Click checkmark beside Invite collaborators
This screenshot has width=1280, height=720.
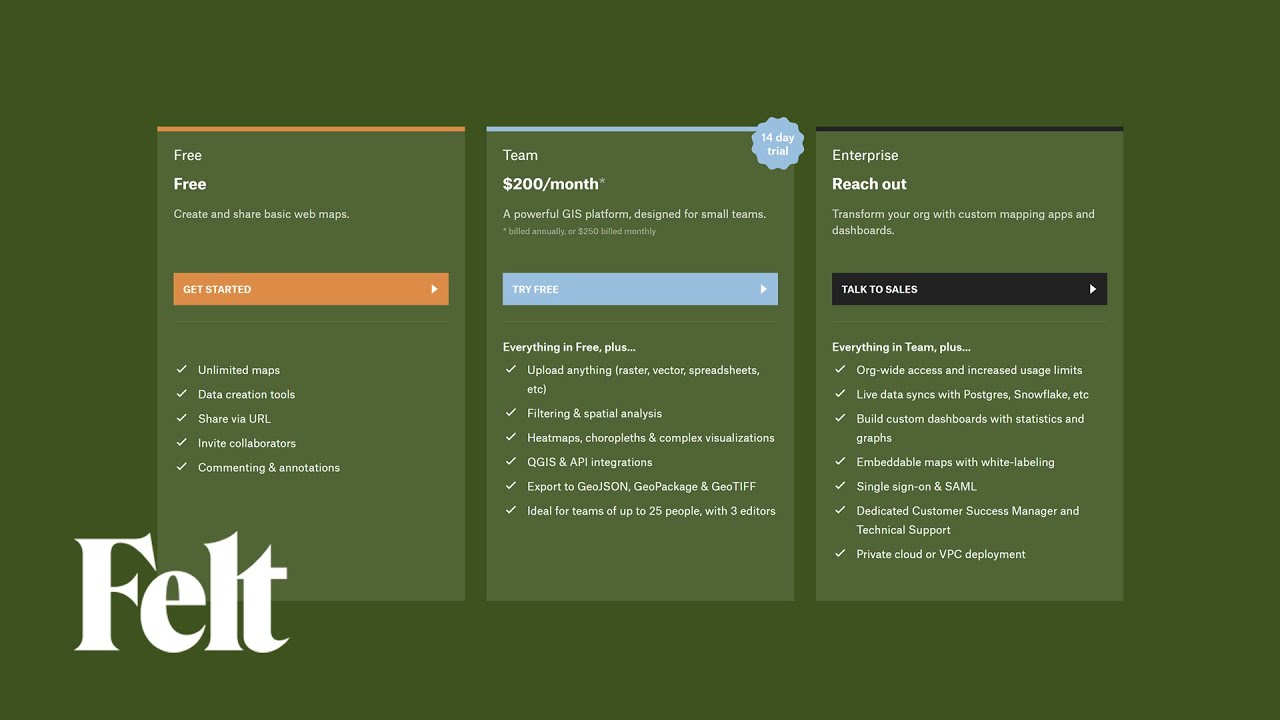pyautogui.click(x=181, y=442)
